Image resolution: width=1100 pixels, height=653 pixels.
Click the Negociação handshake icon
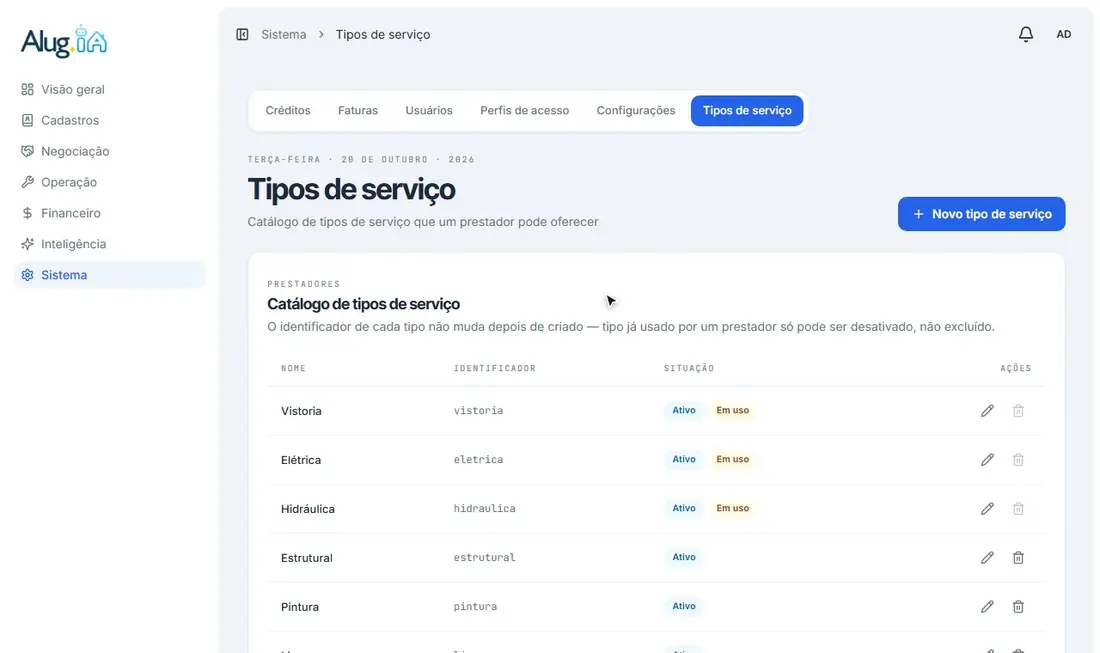pos(27,151)
